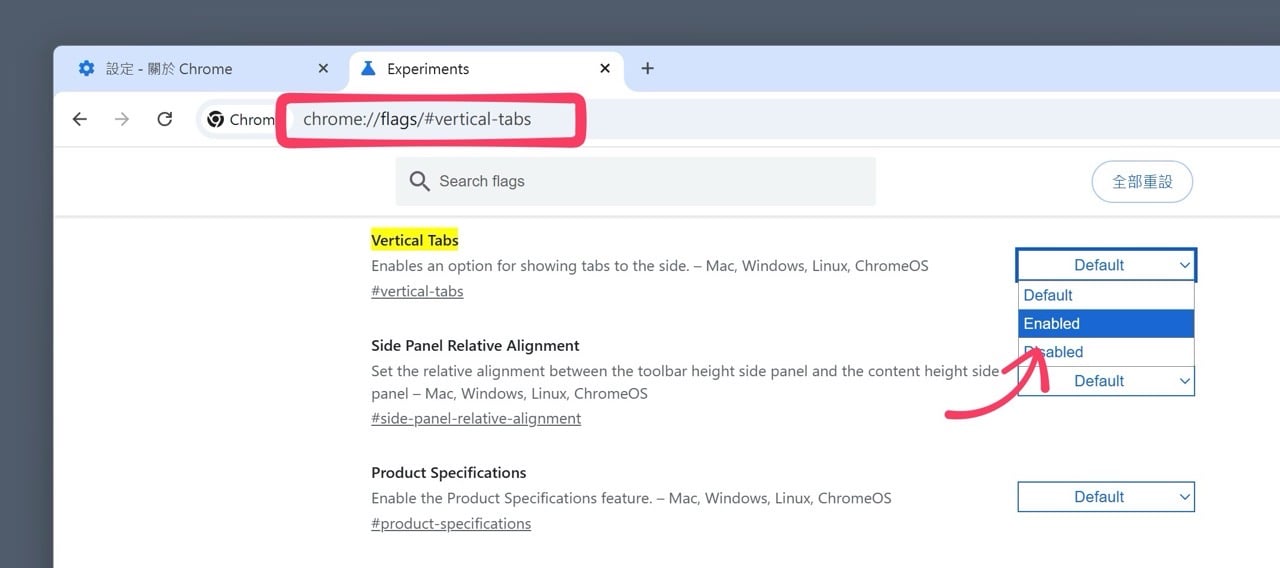
Task: Select the Experiments tab
Action: coord(485,68)
